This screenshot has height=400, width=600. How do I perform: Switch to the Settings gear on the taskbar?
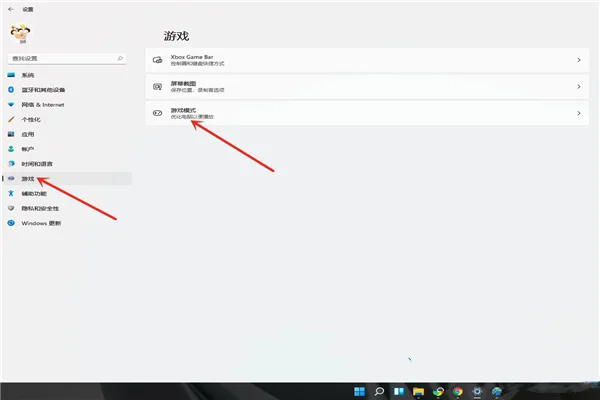coord(477,391)
